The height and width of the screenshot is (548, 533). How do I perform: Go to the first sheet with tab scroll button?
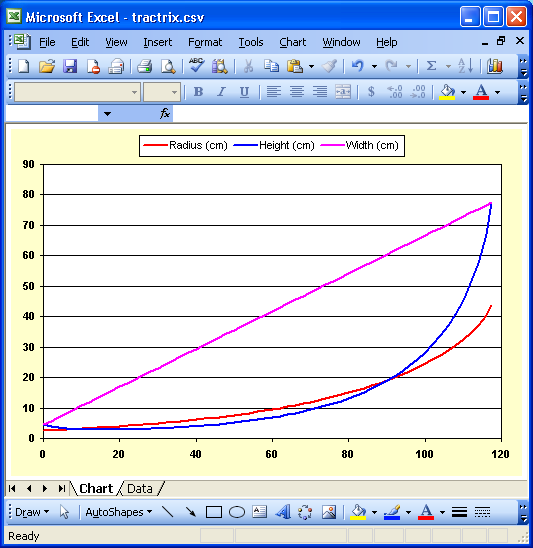pyautogui.click(x=12, y=489)
